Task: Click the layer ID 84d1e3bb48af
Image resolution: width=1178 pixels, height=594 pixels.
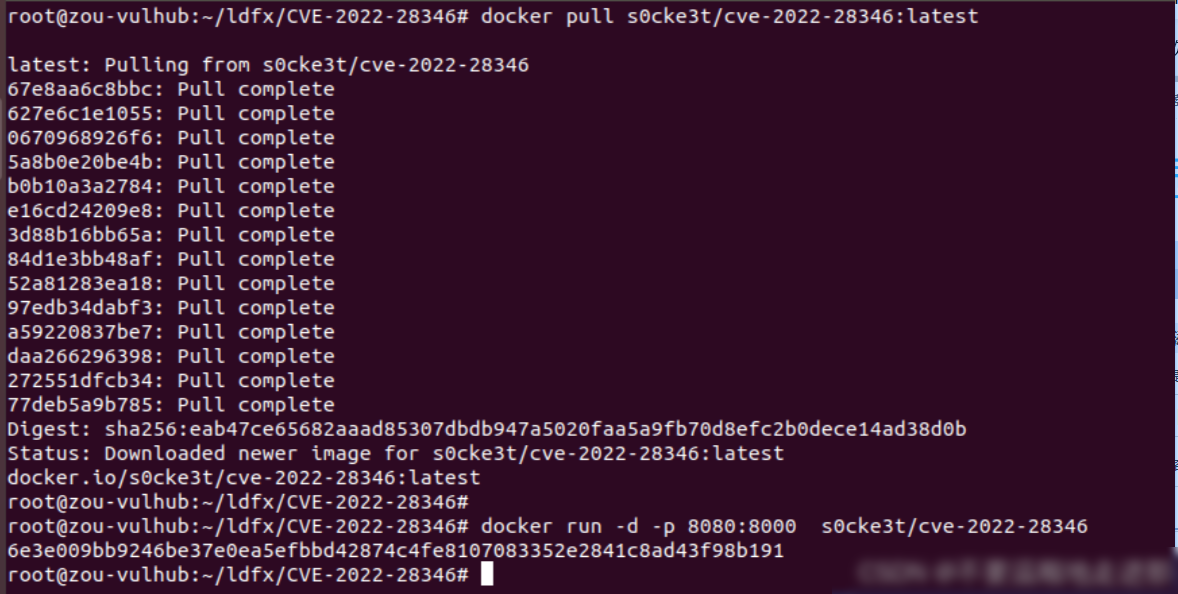Action: click(x=84, y=259)
